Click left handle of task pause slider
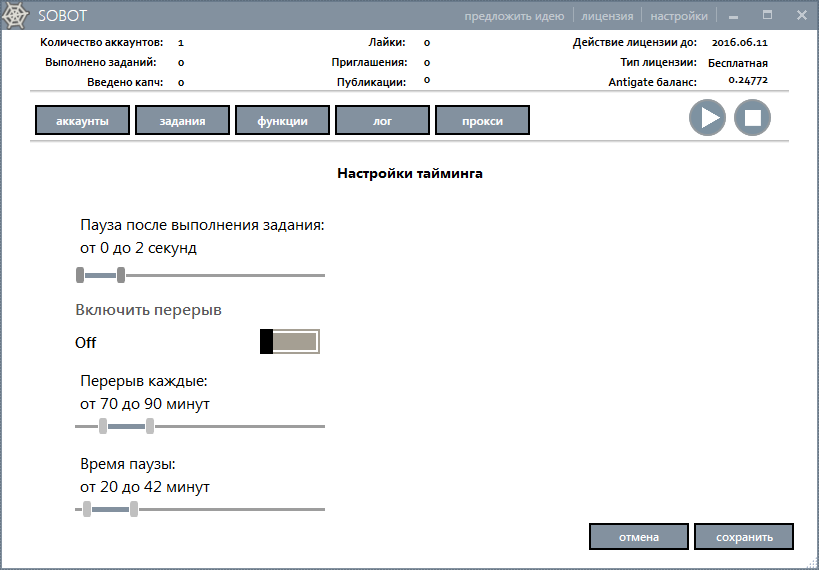819x570 pixels. (80, 275)
